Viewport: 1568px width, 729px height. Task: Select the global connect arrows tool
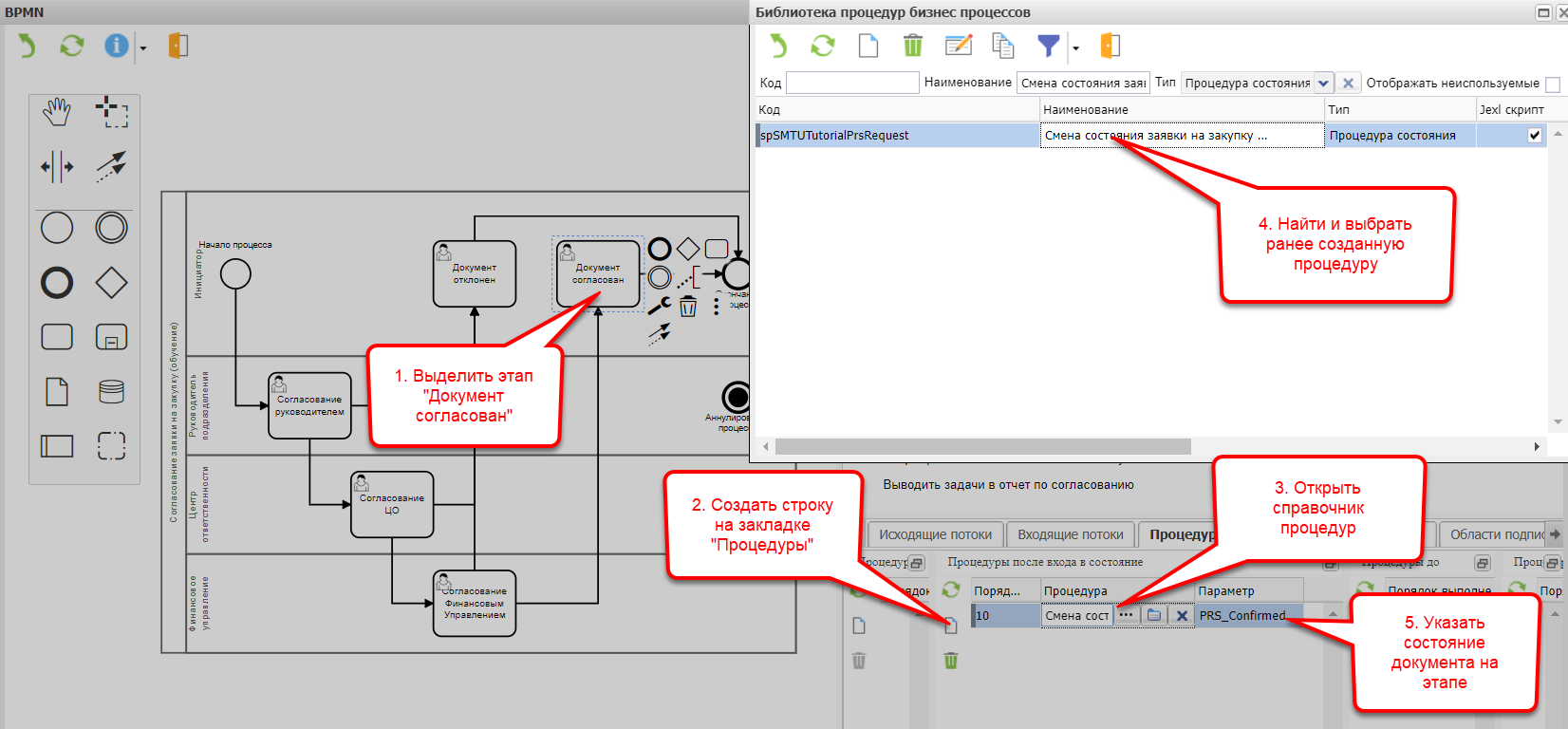(111, 167)
